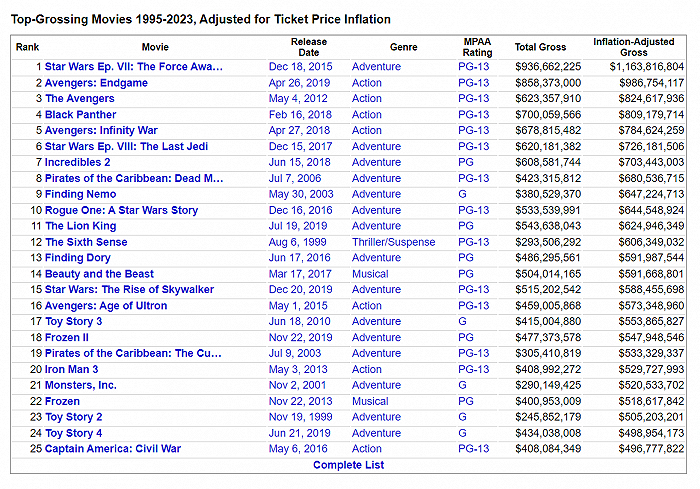Open The Sixth Sense movie link
This screenshot has height=489, width=700.
point(87,242)
